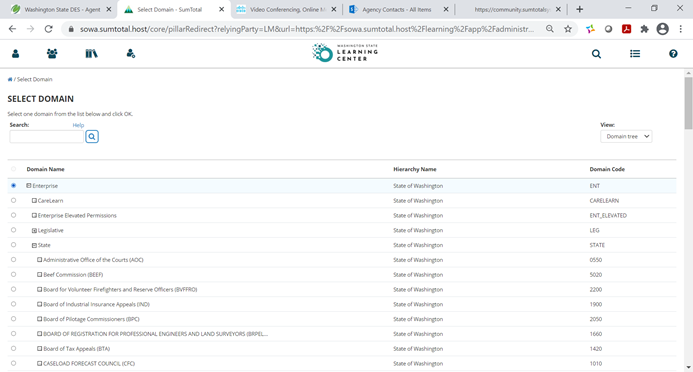View site info lock icon
The width and height of the screenshot is (693, 372).
[71, 29]
